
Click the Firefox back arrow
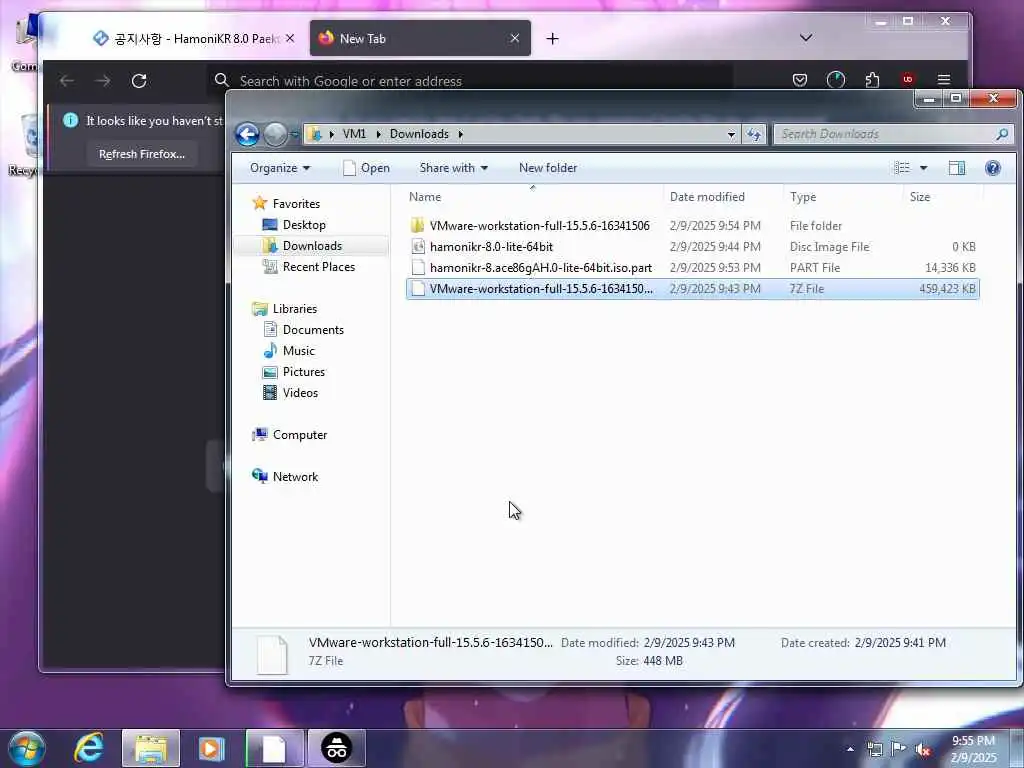(67, 81)
